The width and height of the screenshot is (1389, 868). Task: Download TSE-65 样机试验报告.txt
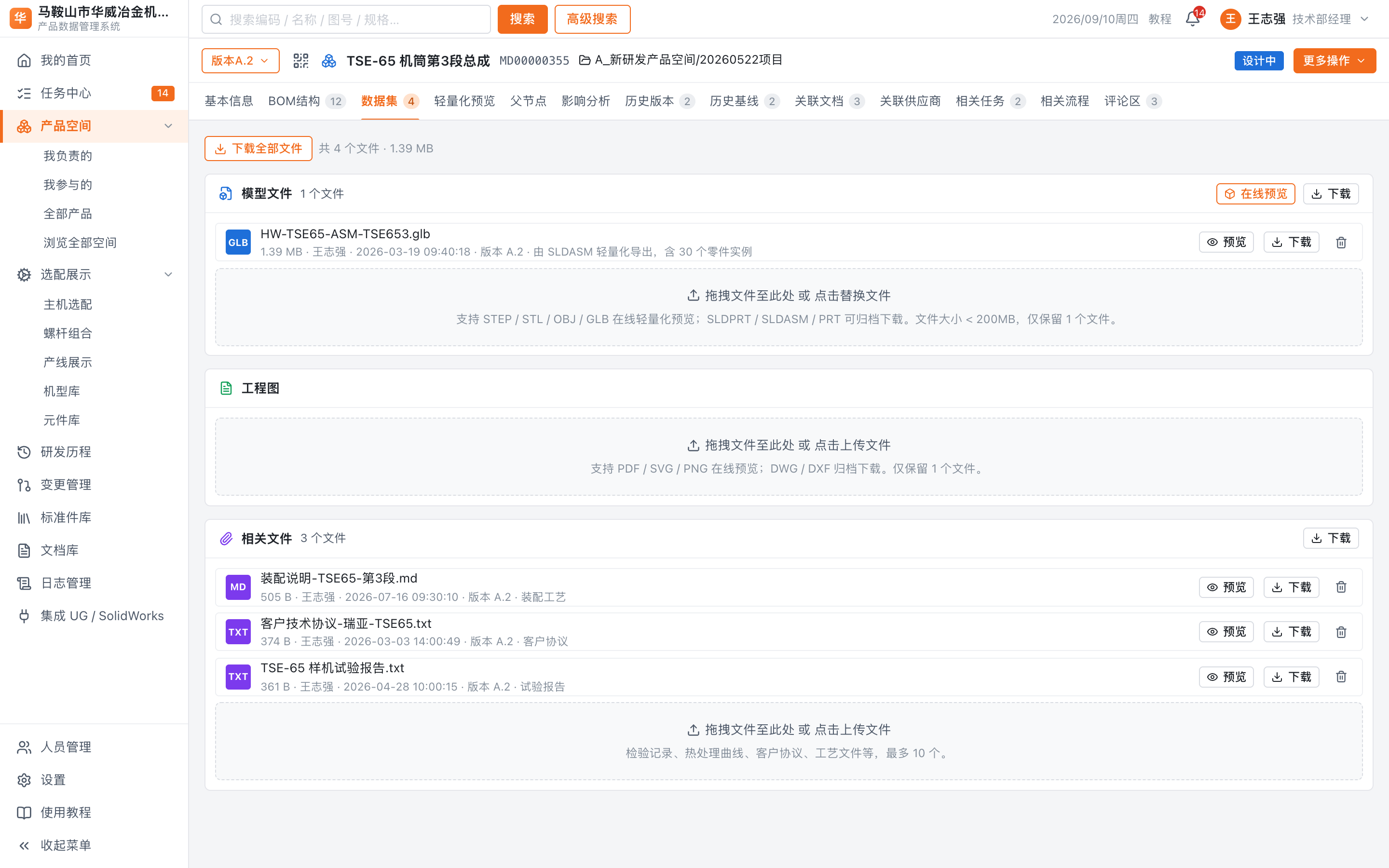click(1292, 676)
